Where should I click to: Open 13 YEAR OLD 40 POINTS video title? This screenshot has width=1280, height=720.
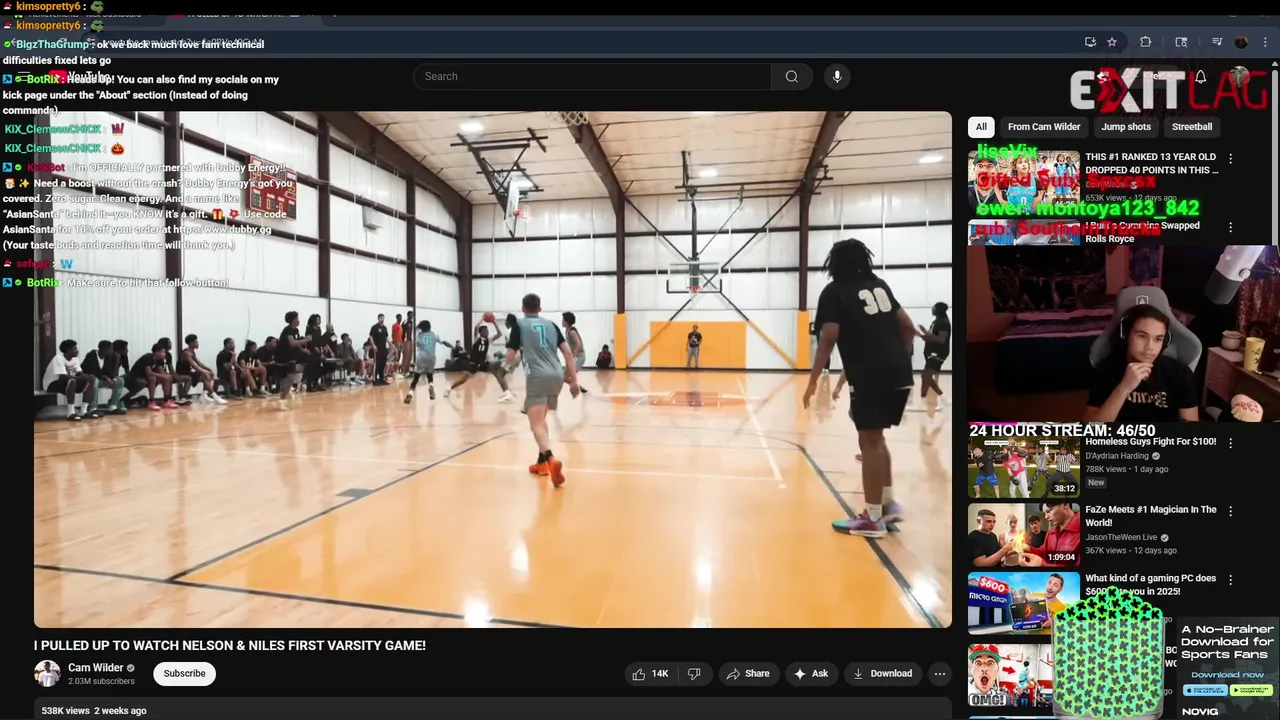(x=1151, y=163)
